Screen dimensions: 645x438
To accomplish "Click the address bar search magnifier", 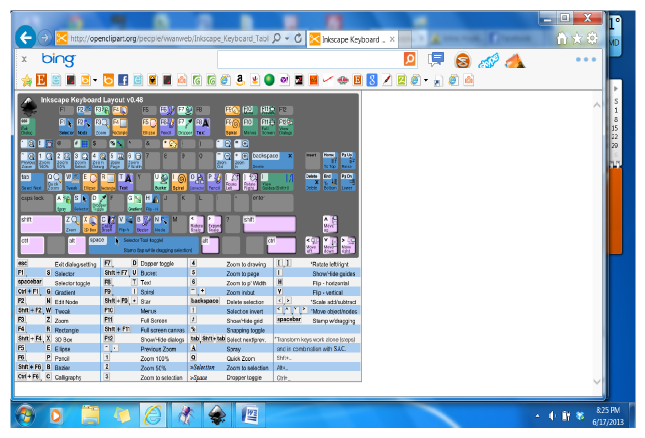I will [x=277, y=38].
